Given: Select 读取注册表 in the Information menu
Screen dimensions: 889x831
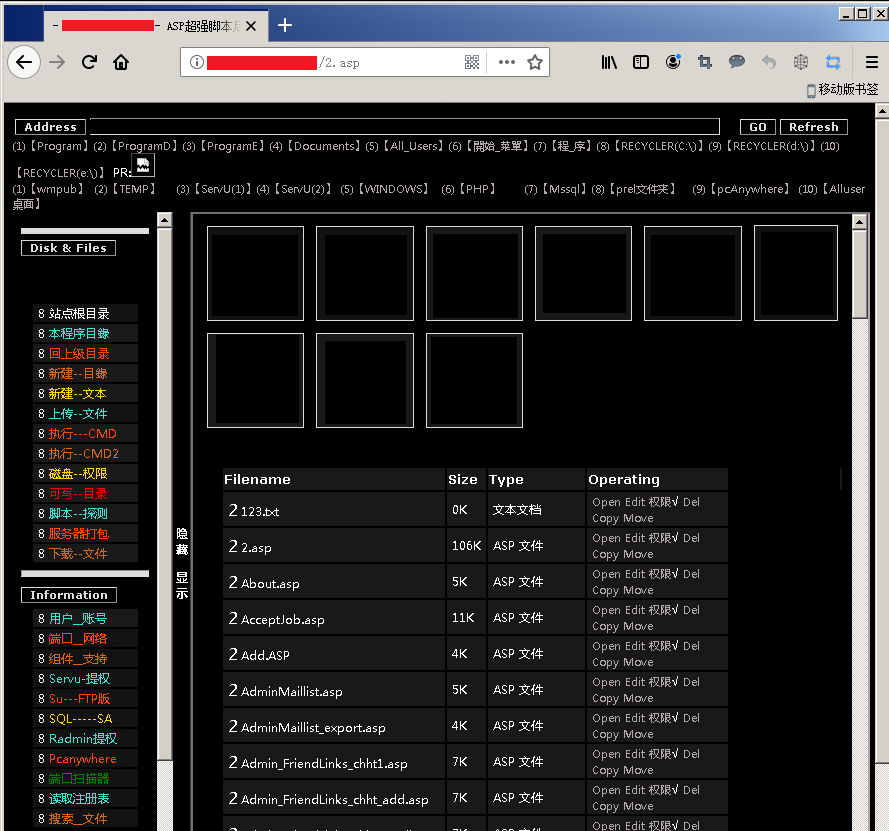Looking at the screenshot, I should click(x=79, y=799).
